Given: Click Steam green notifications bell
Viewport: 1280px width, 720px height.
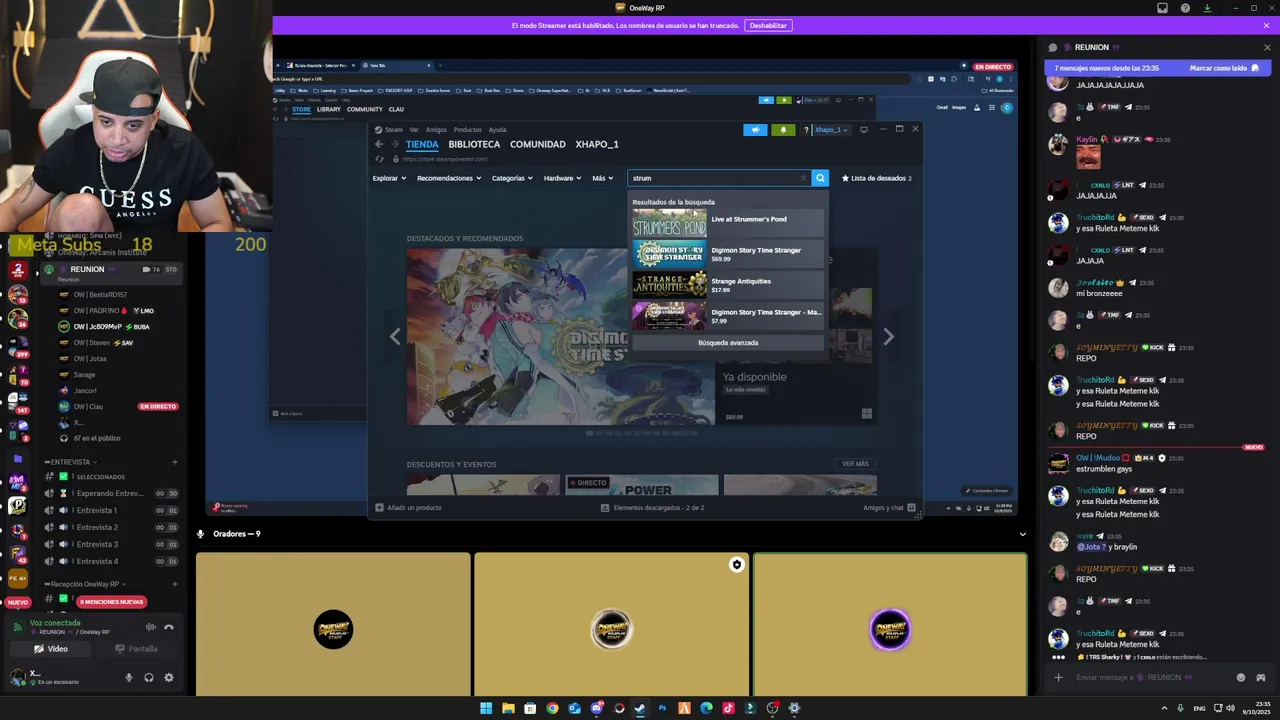Looking at the screenshot, I should 783,129.
